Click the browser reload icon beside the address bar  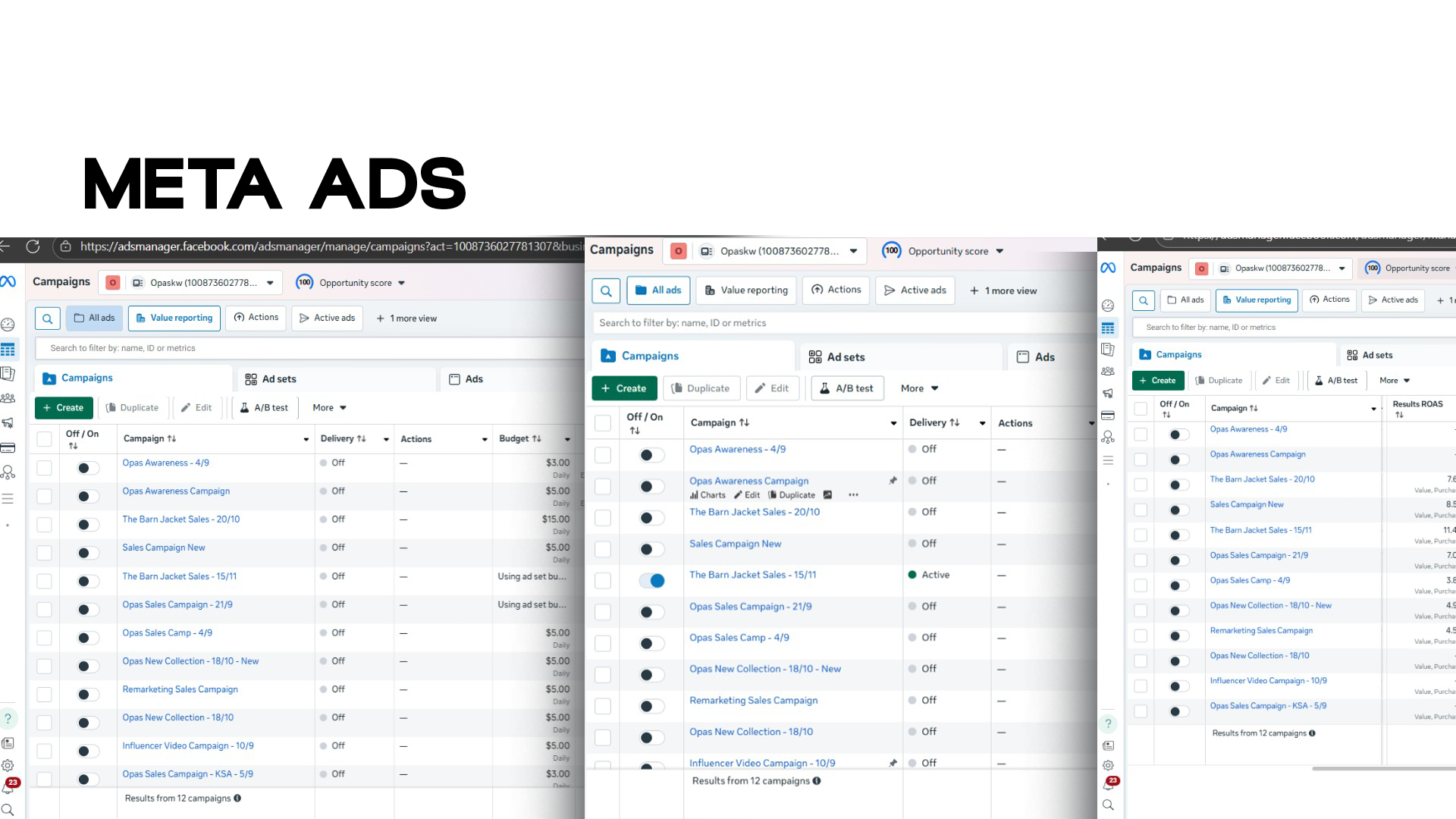(33, 246)
